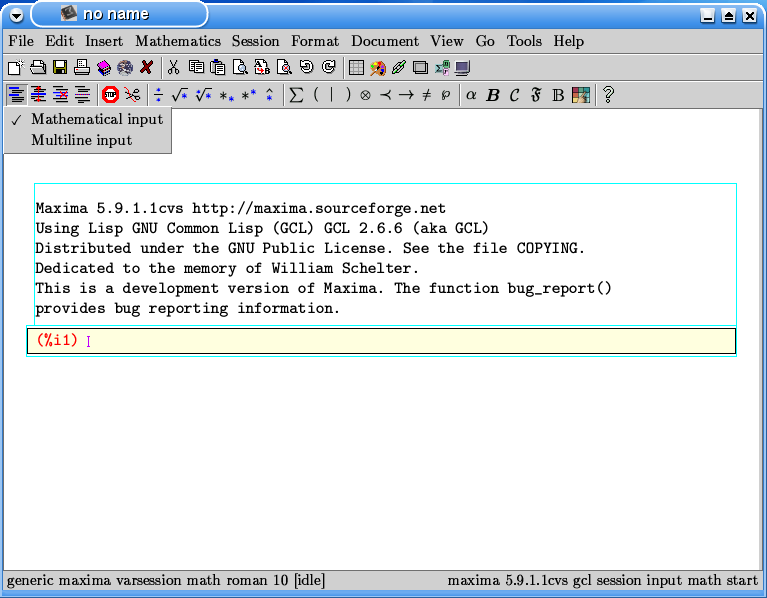Viewport: 767px width, 598px height.
Task: Open the middle vertical bar separator menu
Action: (332, 94)
